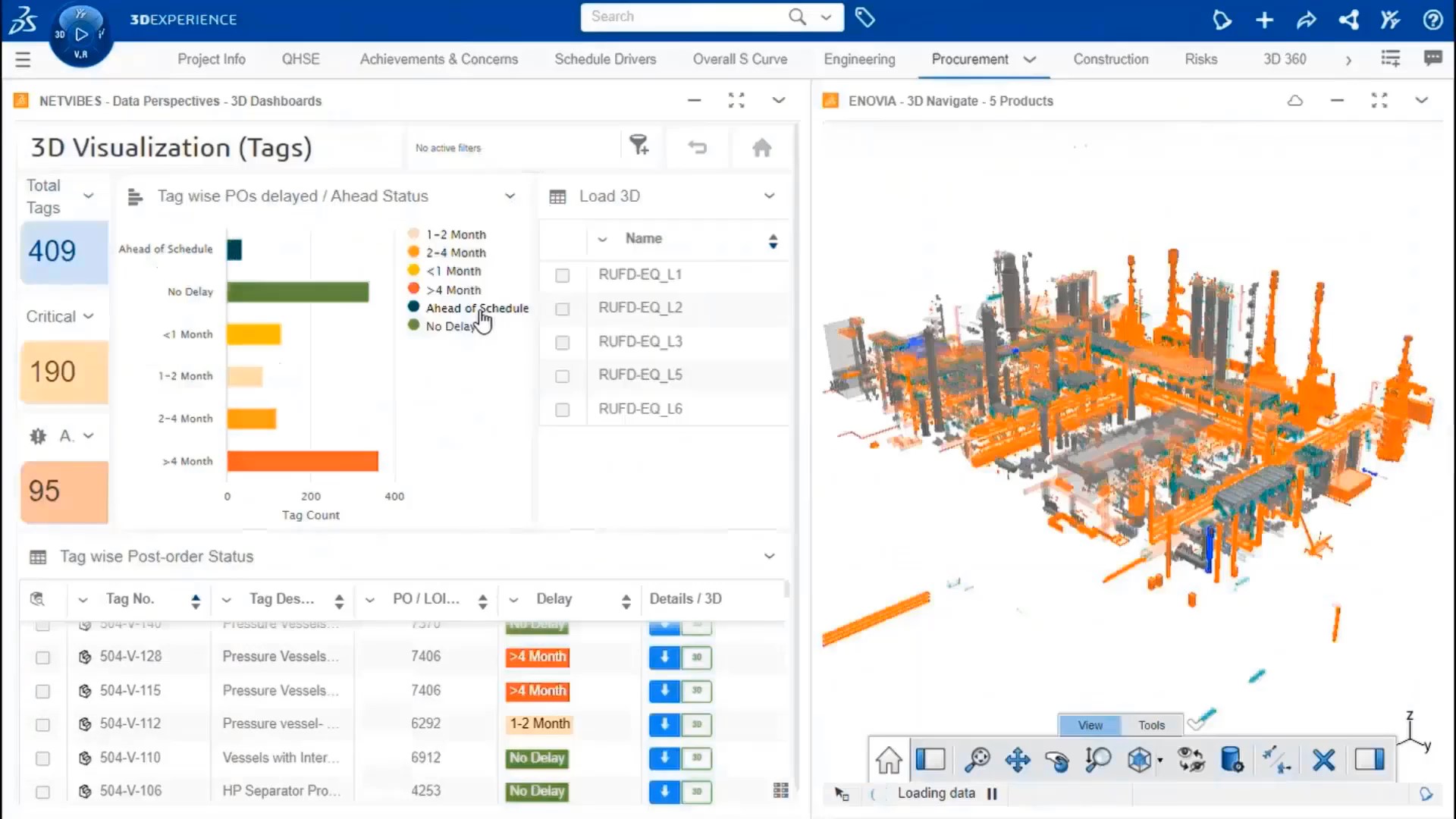Expand the Total Tags dropdown panel
This screenshot has height=819, width=1456.
88,196
